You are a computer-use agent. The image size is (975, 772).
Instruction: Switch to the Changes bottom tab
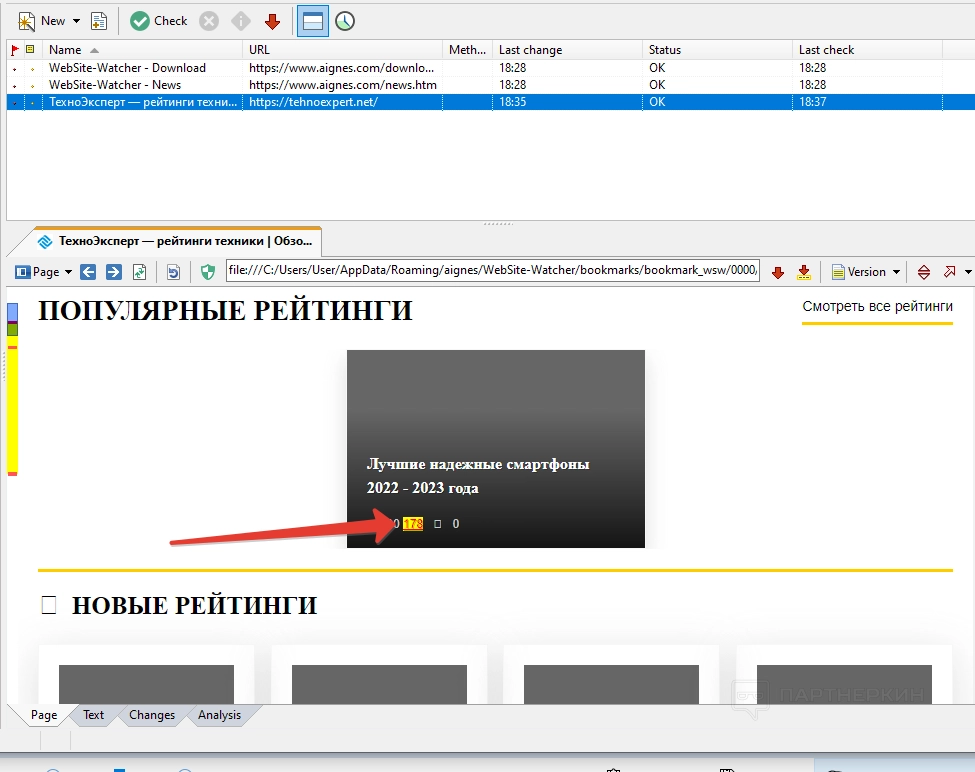tap(152, 715)
